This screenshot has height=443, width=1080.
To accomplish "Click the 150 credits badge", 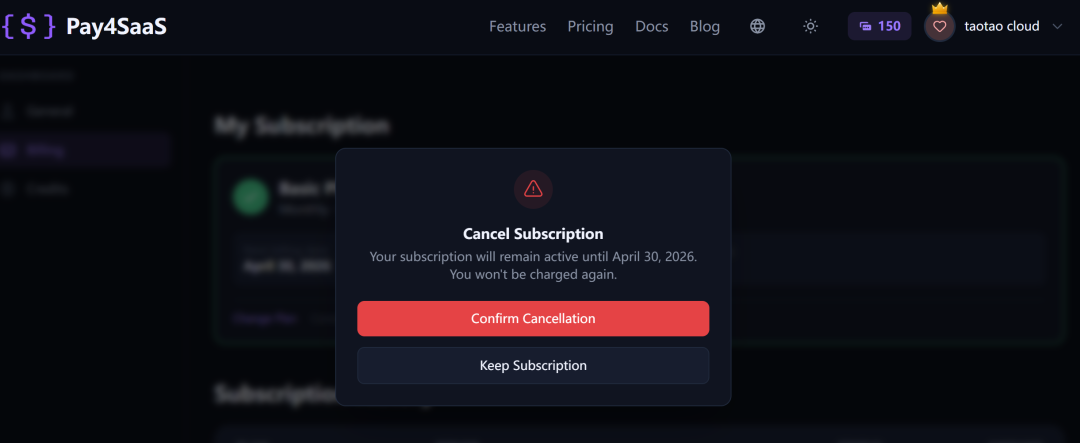I will 880,27.
